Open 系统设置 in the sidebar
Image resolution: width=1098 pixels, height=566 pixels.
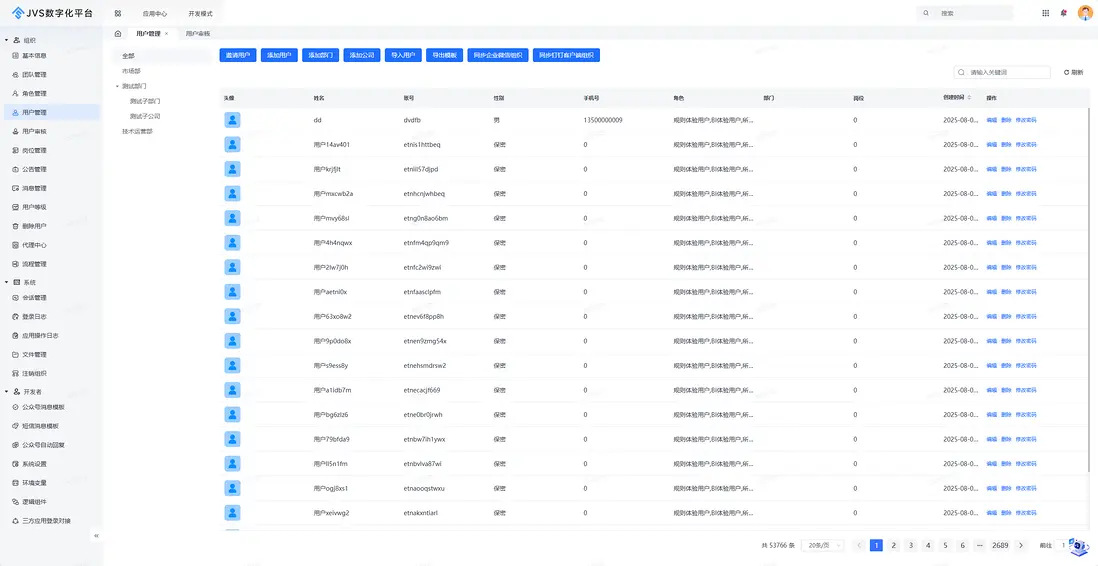coord(34,464)
